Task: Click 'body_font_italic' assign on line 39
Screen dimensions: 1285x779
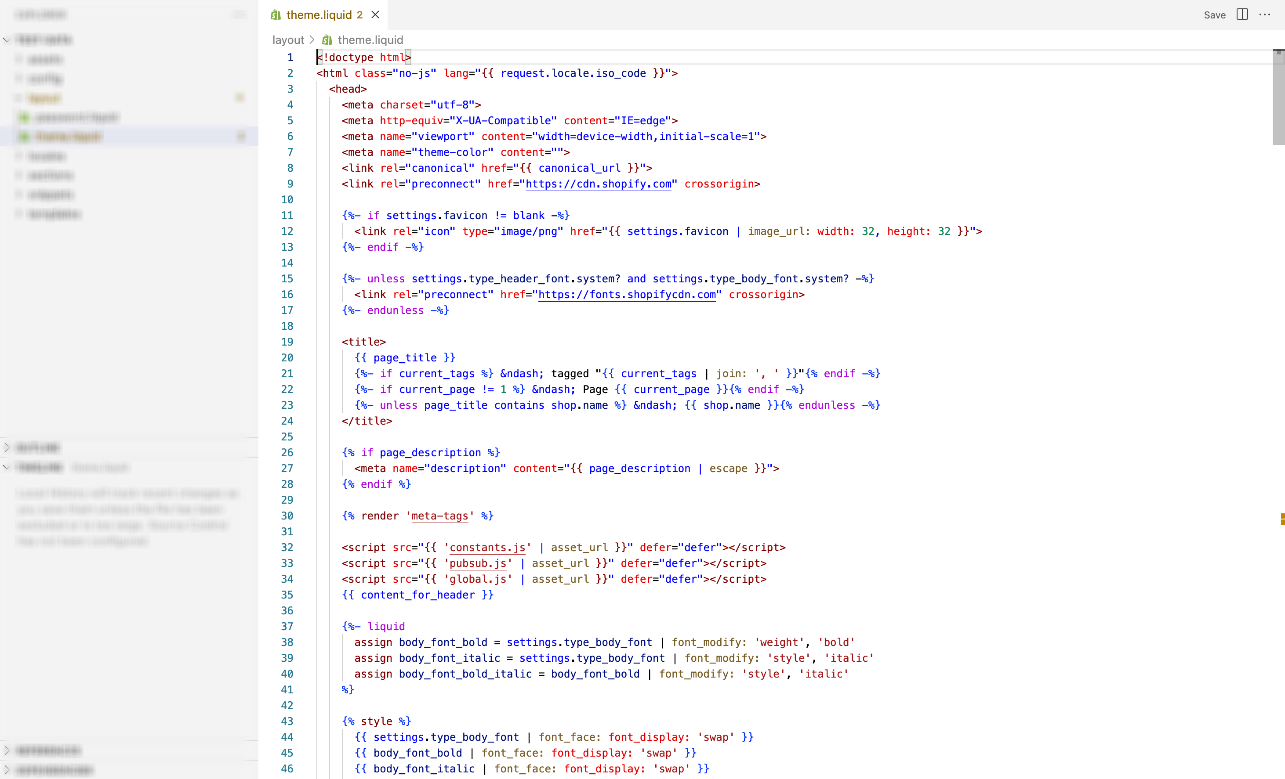Action: tap(449, 659)
